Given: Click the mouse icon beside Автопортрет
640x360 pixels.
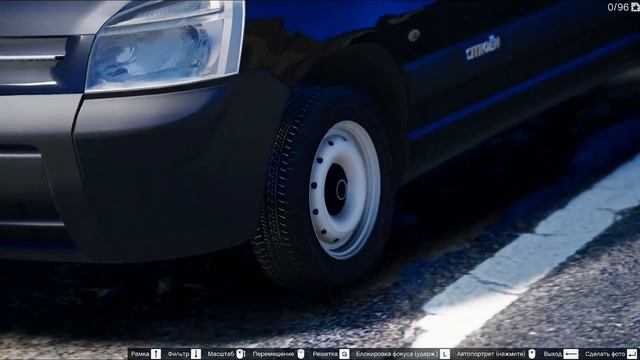Looking at the screenshot, I should pos(531,354).
